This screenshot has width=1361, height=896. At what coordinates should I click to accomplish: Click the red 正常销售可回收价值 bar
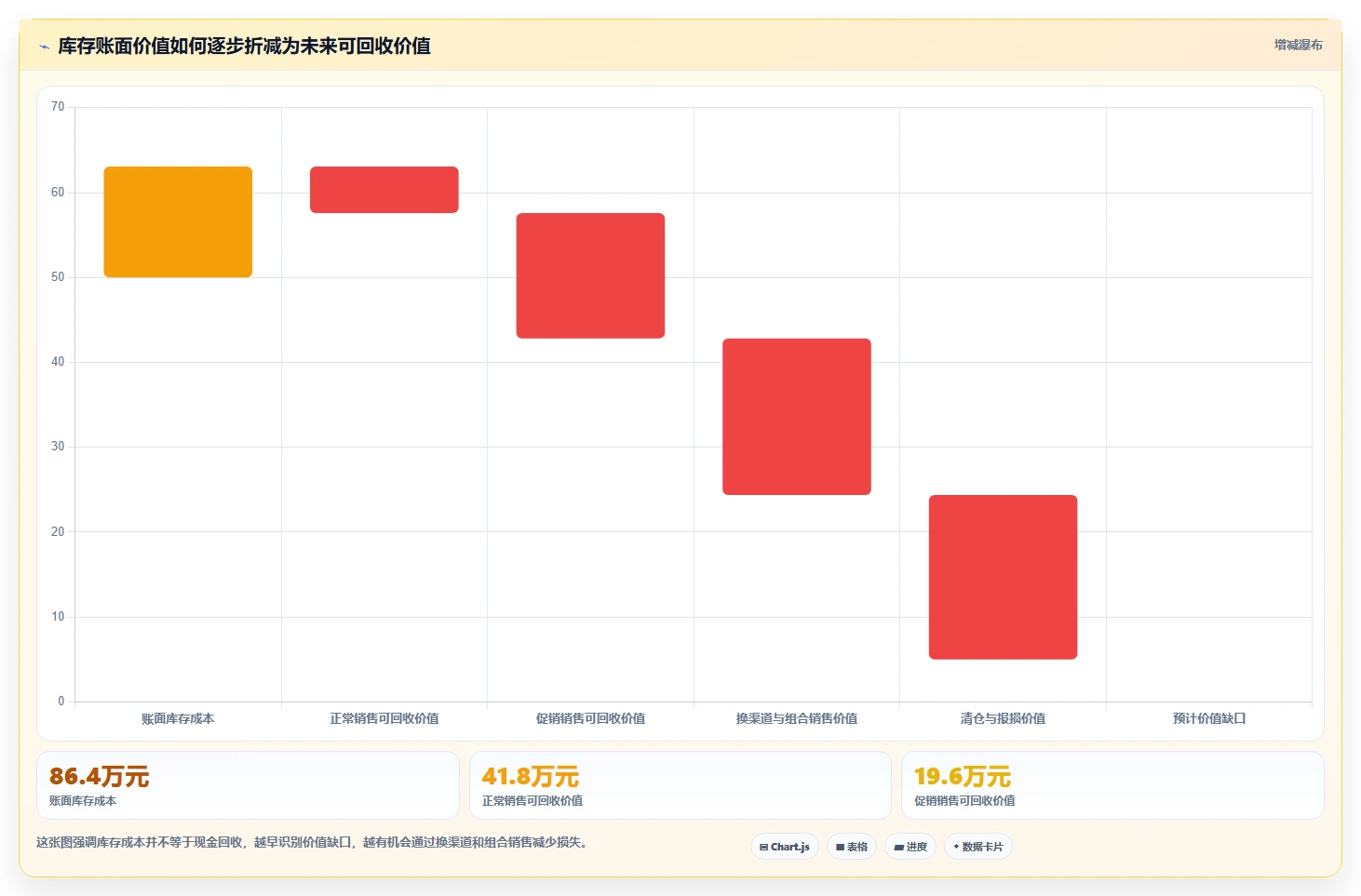point(384,190)
